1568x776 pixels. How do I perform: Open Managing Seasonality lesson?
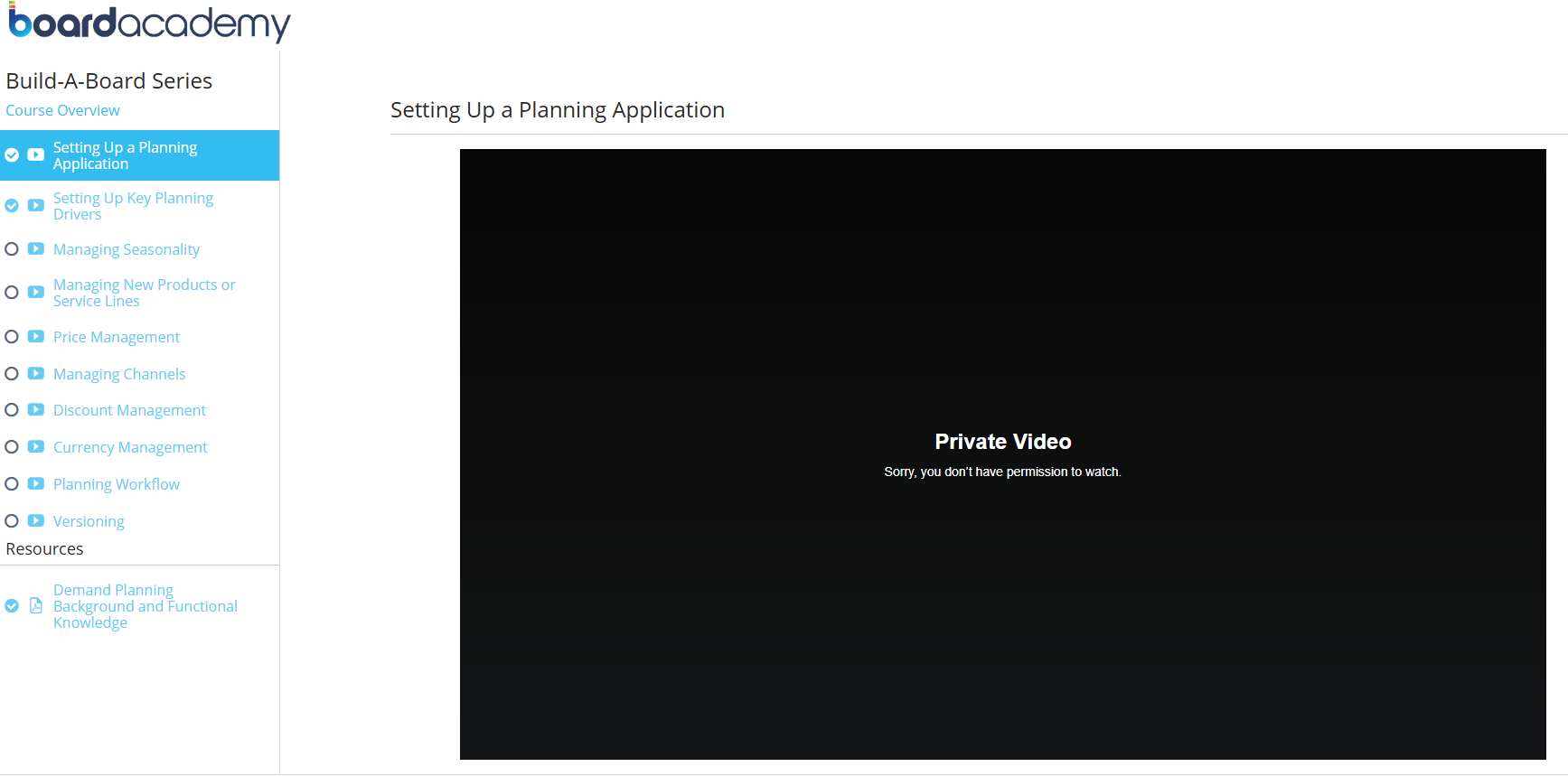[x=127, y=249]
